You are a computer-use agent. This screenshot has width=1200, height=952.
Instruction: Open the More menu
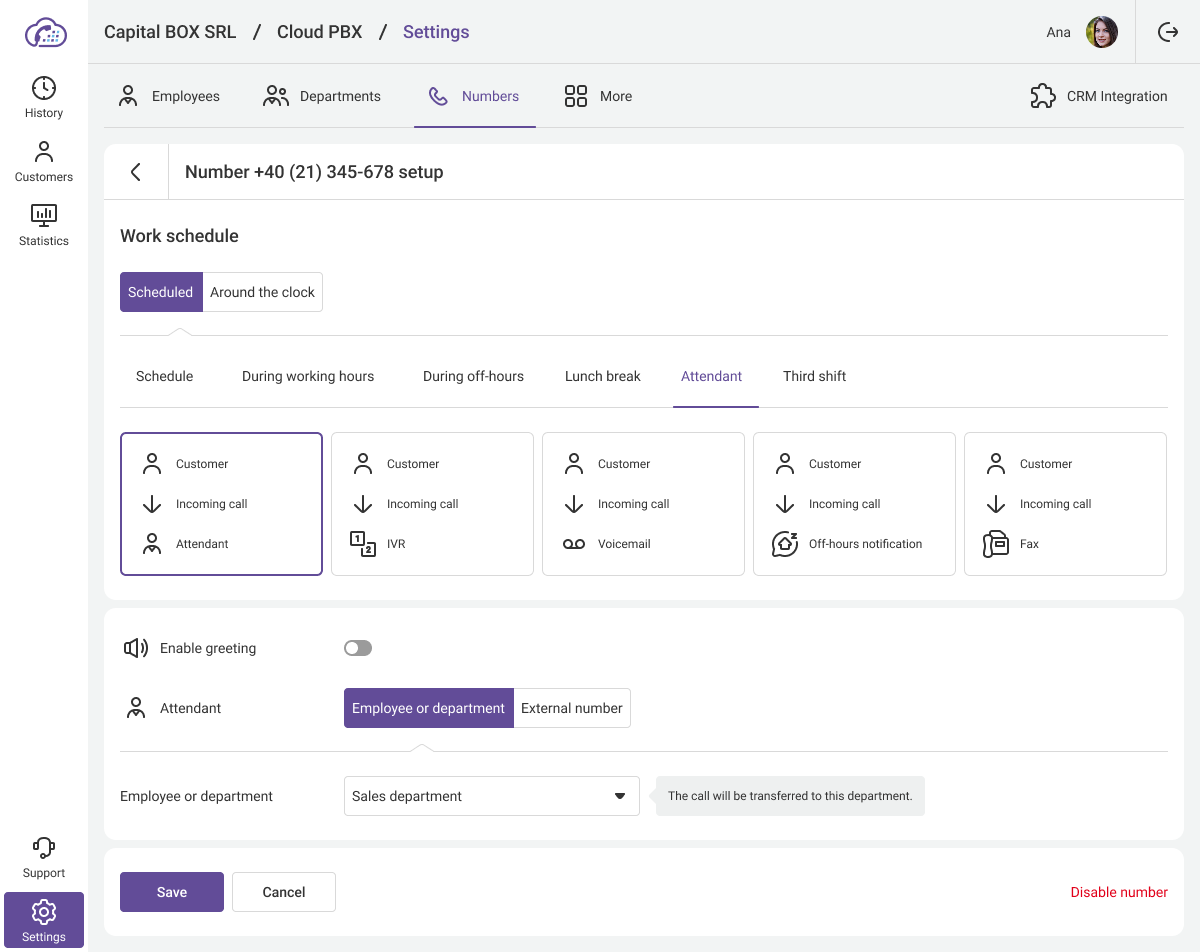[598, 96]
